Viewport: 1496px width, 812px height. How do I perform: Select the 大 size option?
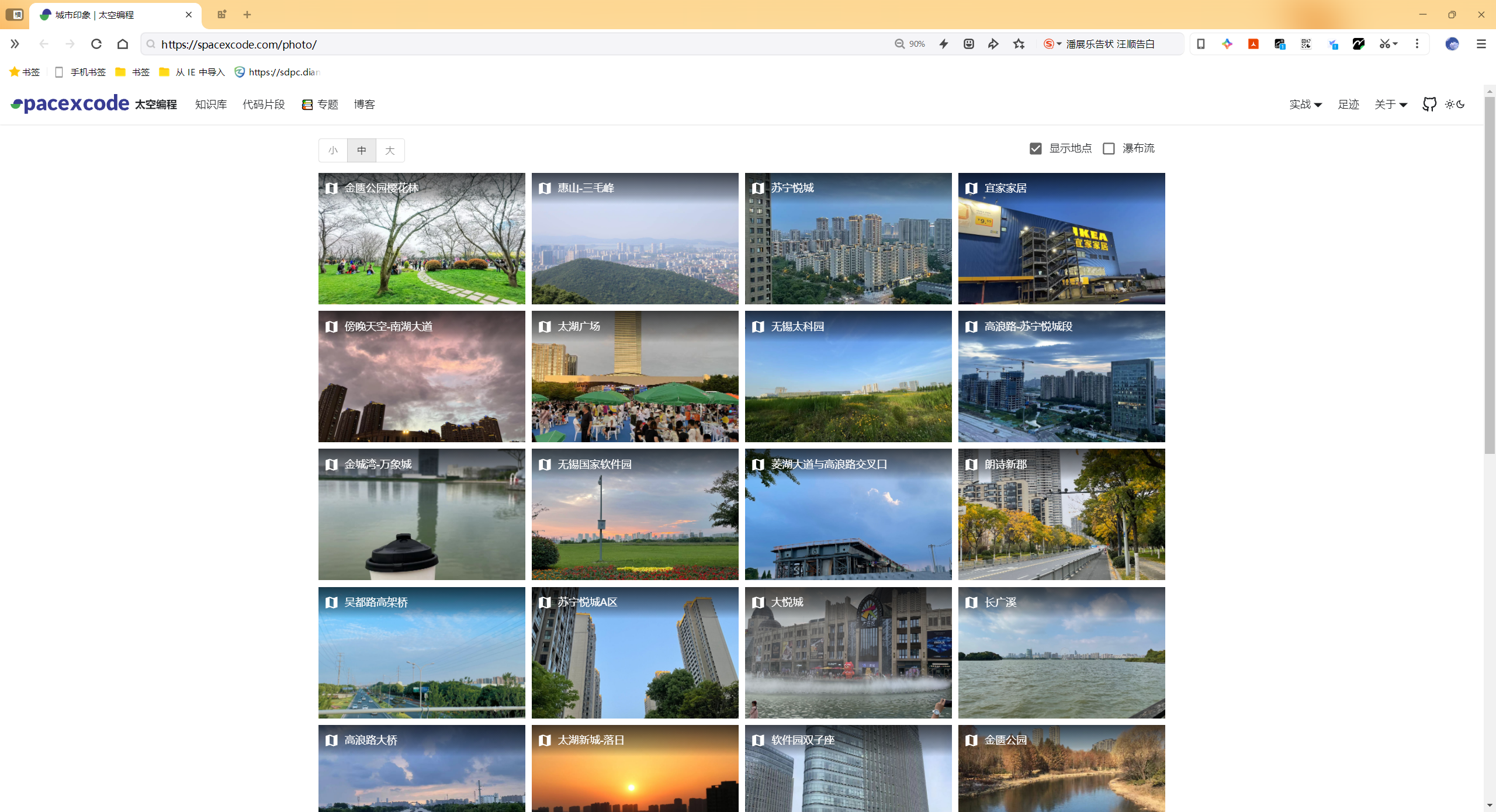tap(390, 150)
